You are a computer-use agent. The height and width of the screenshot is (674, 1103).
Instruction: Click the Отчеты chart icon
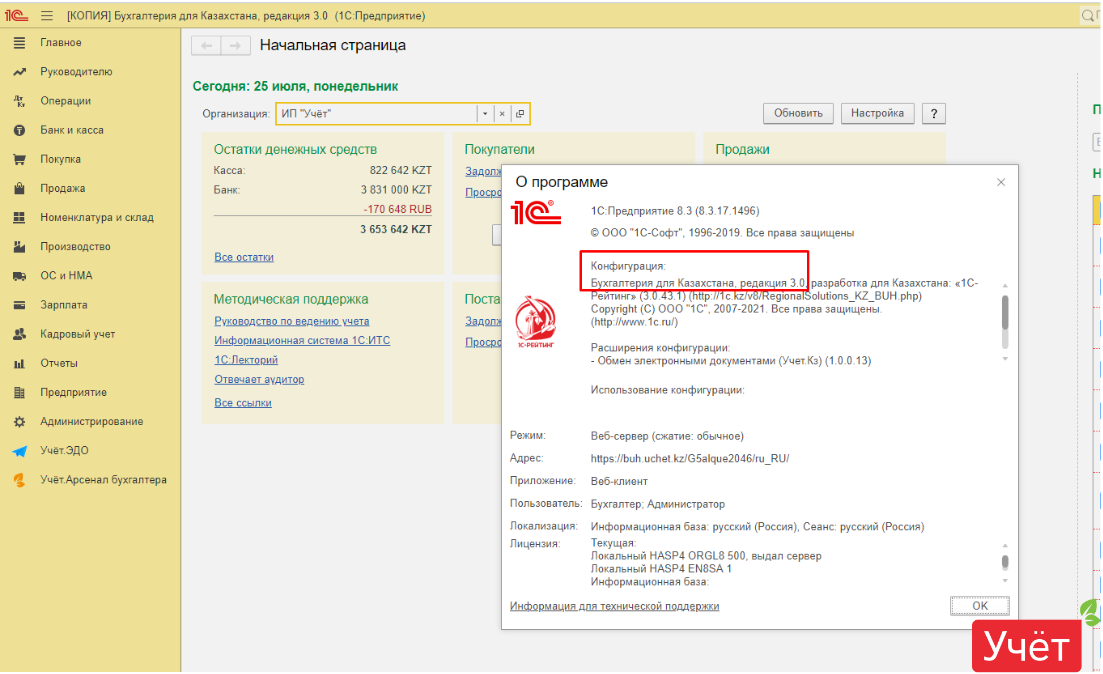click(19, 364)
